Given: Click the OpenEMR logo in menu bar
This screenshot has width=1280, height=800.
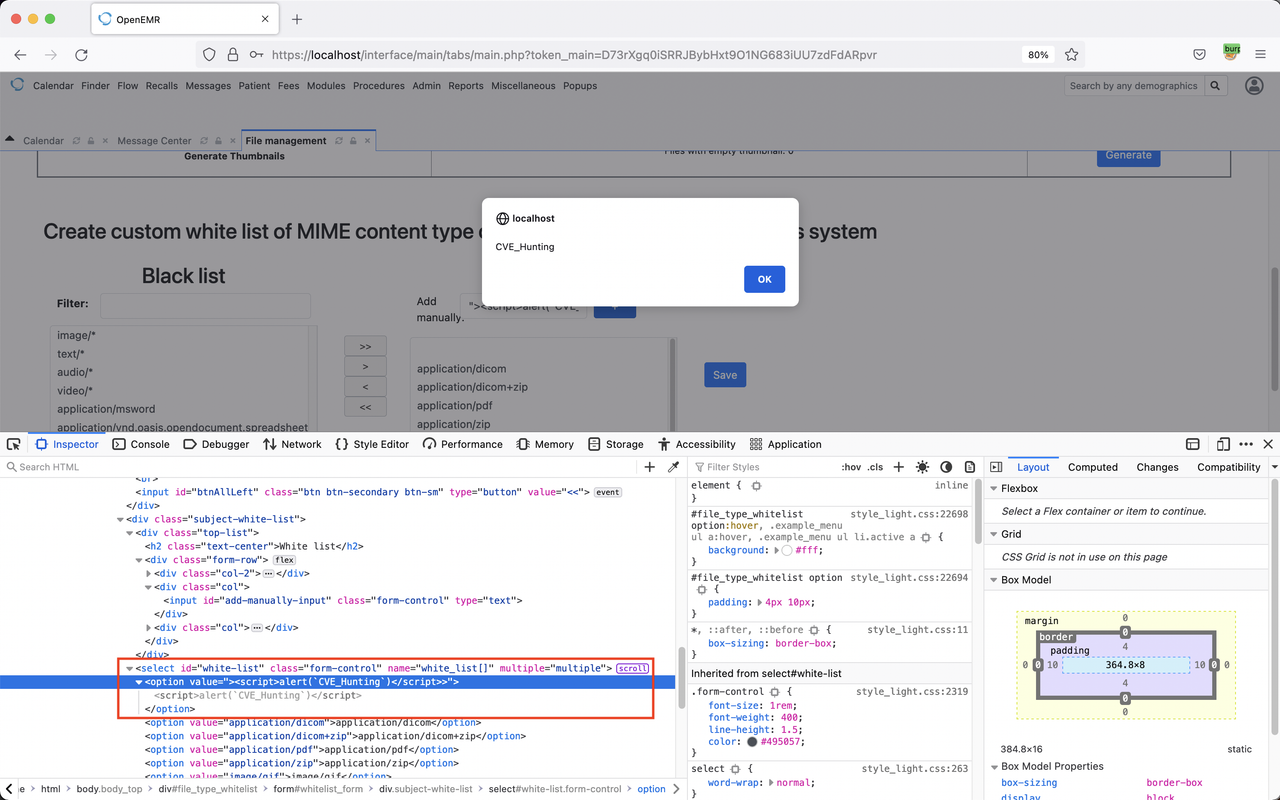Looking at the screenshot, I should [17, 85].
